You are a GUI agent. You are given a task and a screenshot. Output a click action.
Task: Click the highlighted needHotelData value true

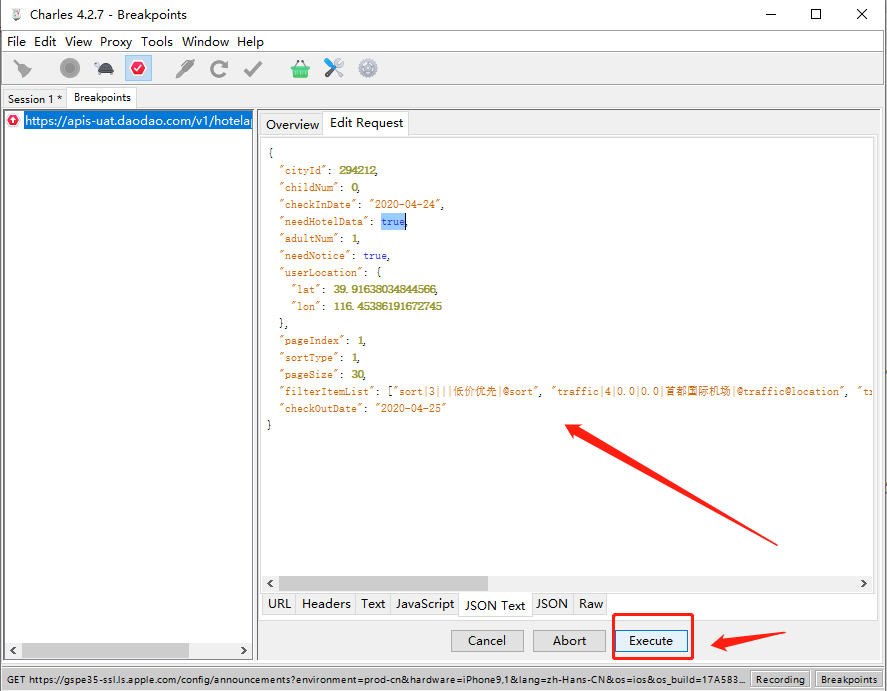(x=393, y=221)
